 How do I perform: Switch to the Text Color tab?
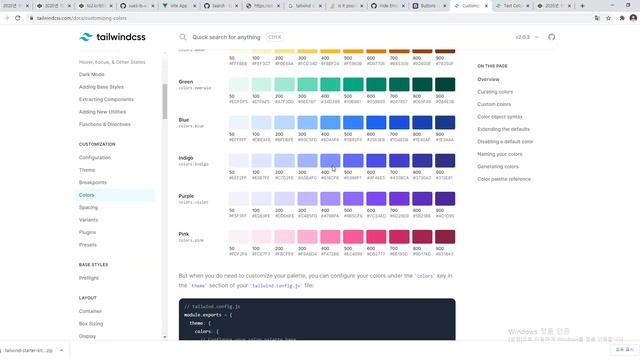(512, 6)
